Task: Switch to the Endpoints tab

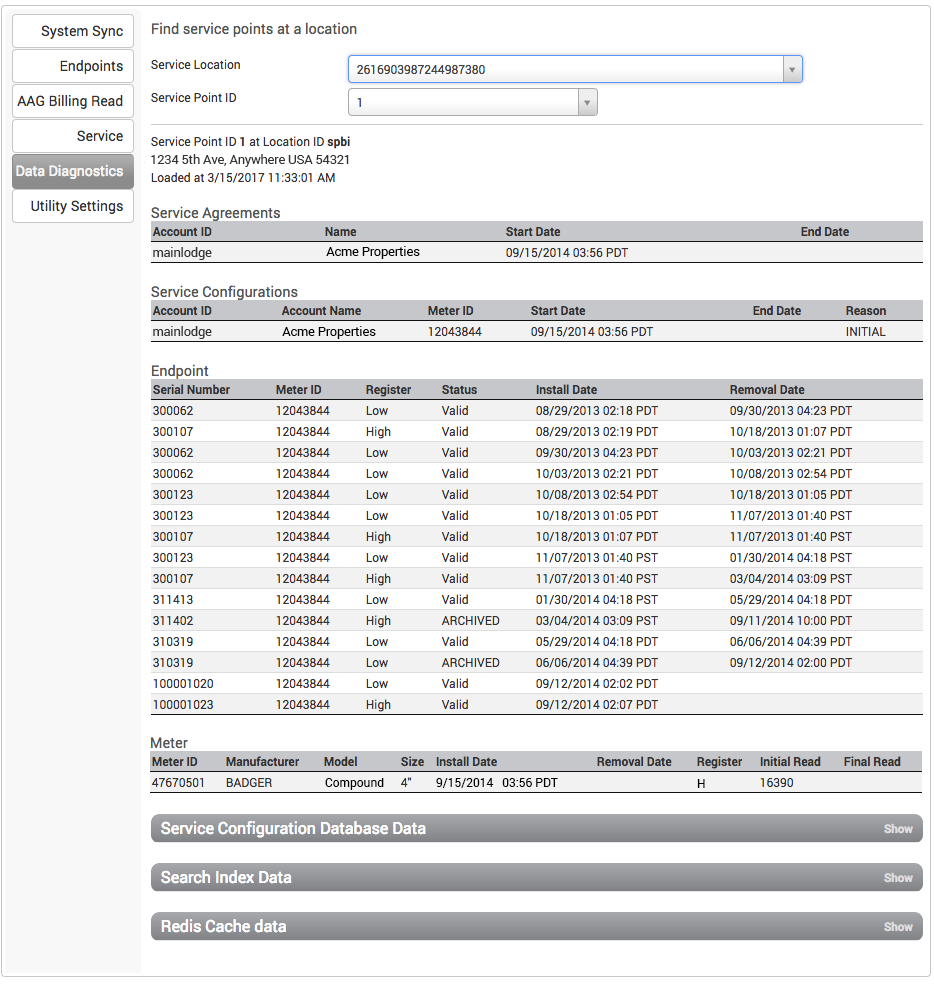Action: pos(72,66)
